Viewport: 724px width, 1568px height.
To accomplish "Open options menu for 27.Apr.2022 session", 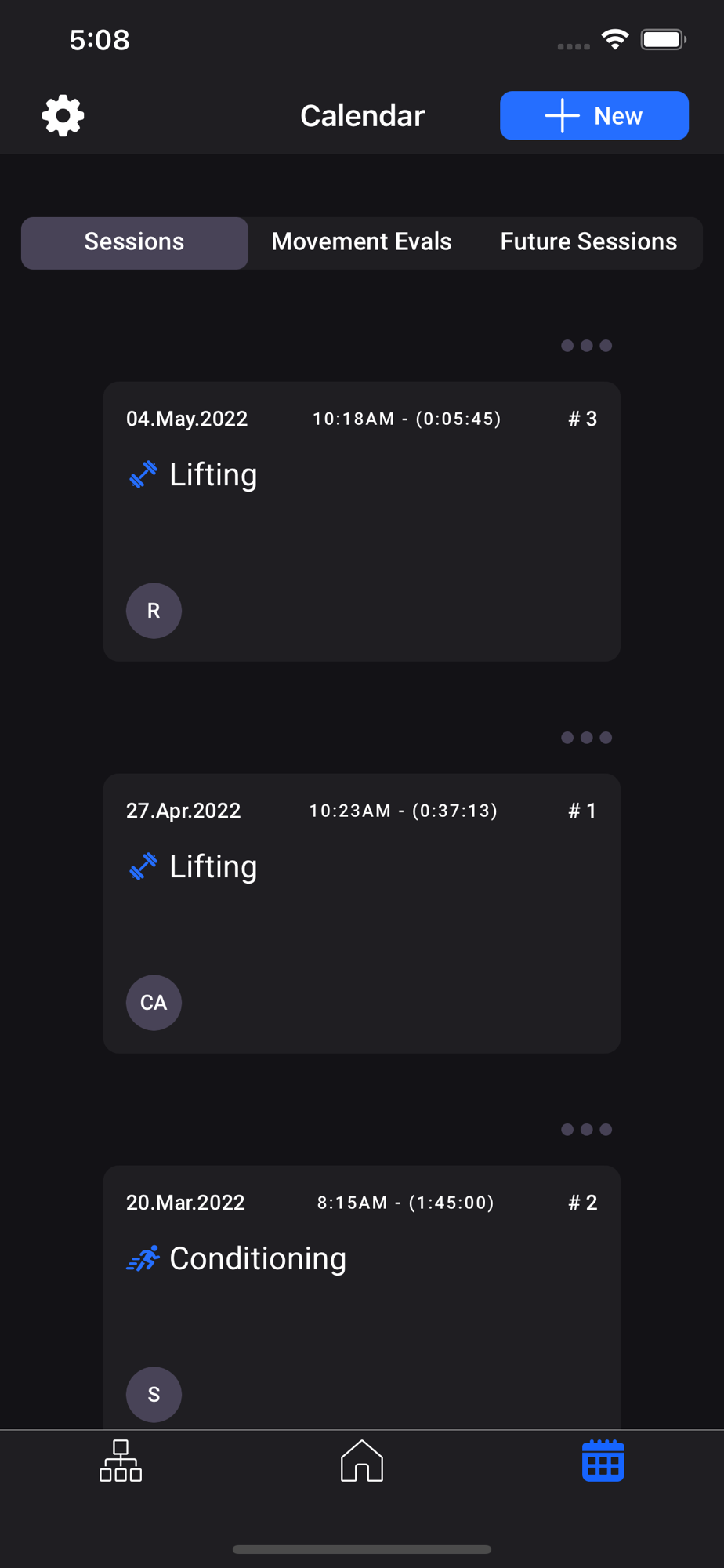I will click(586, 738).
